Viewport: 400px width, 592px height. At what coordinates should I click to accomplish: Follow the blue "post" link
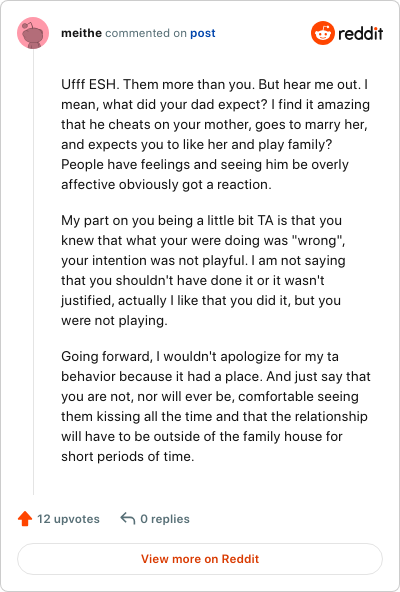(202, 33)
